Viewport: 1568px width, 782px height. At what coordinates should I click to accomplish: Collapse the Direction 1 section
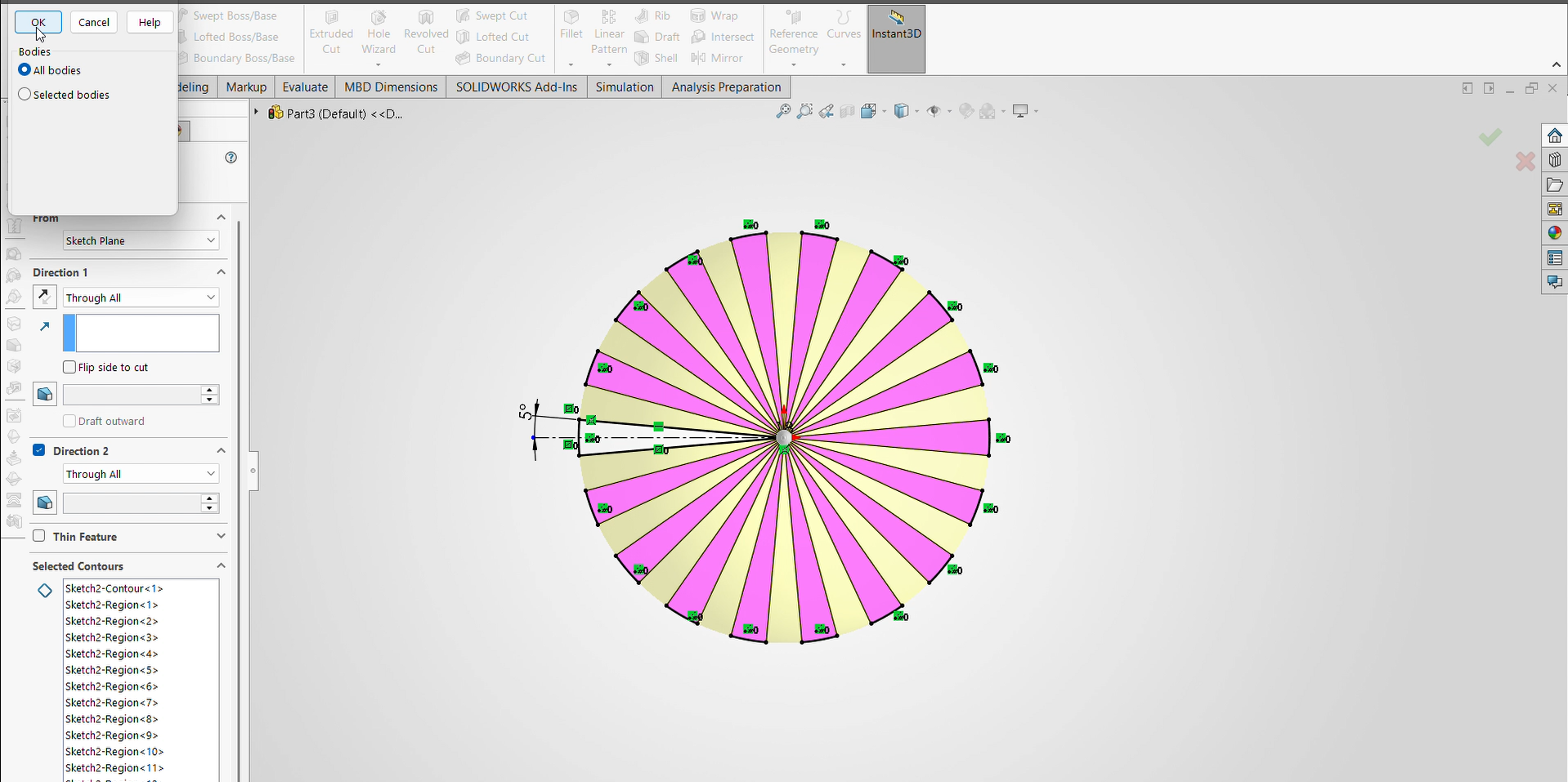click(x=221, y=272)
